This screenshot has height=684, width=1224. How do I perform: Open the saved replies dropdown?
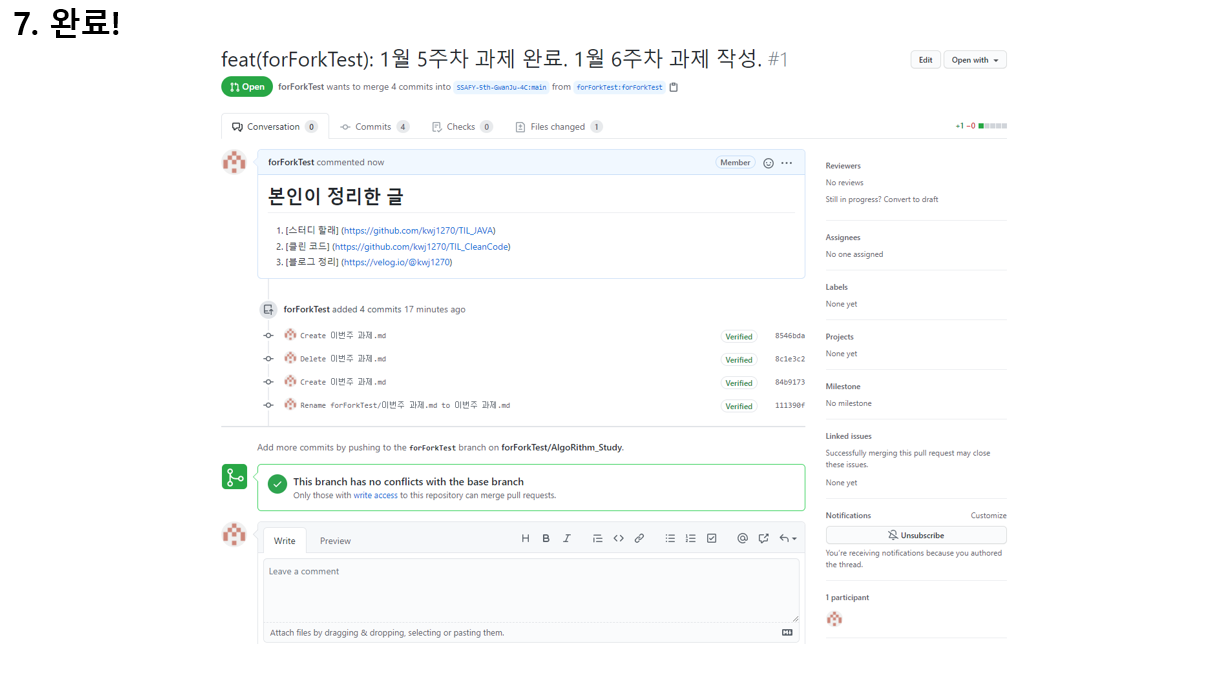pyautogui.click(x=788, y=538)
